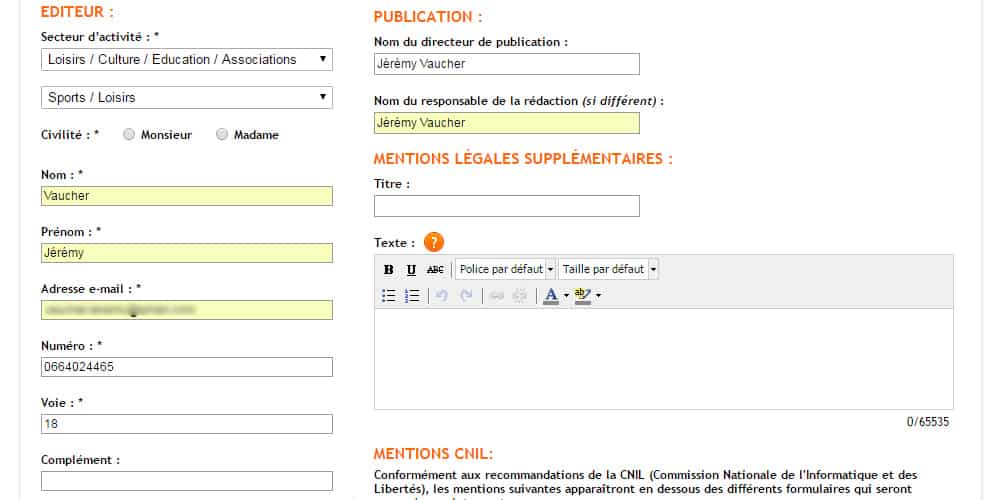
Task: Open the Sports / Loisirs sub-sector dropdown
Action: [187, 98]
